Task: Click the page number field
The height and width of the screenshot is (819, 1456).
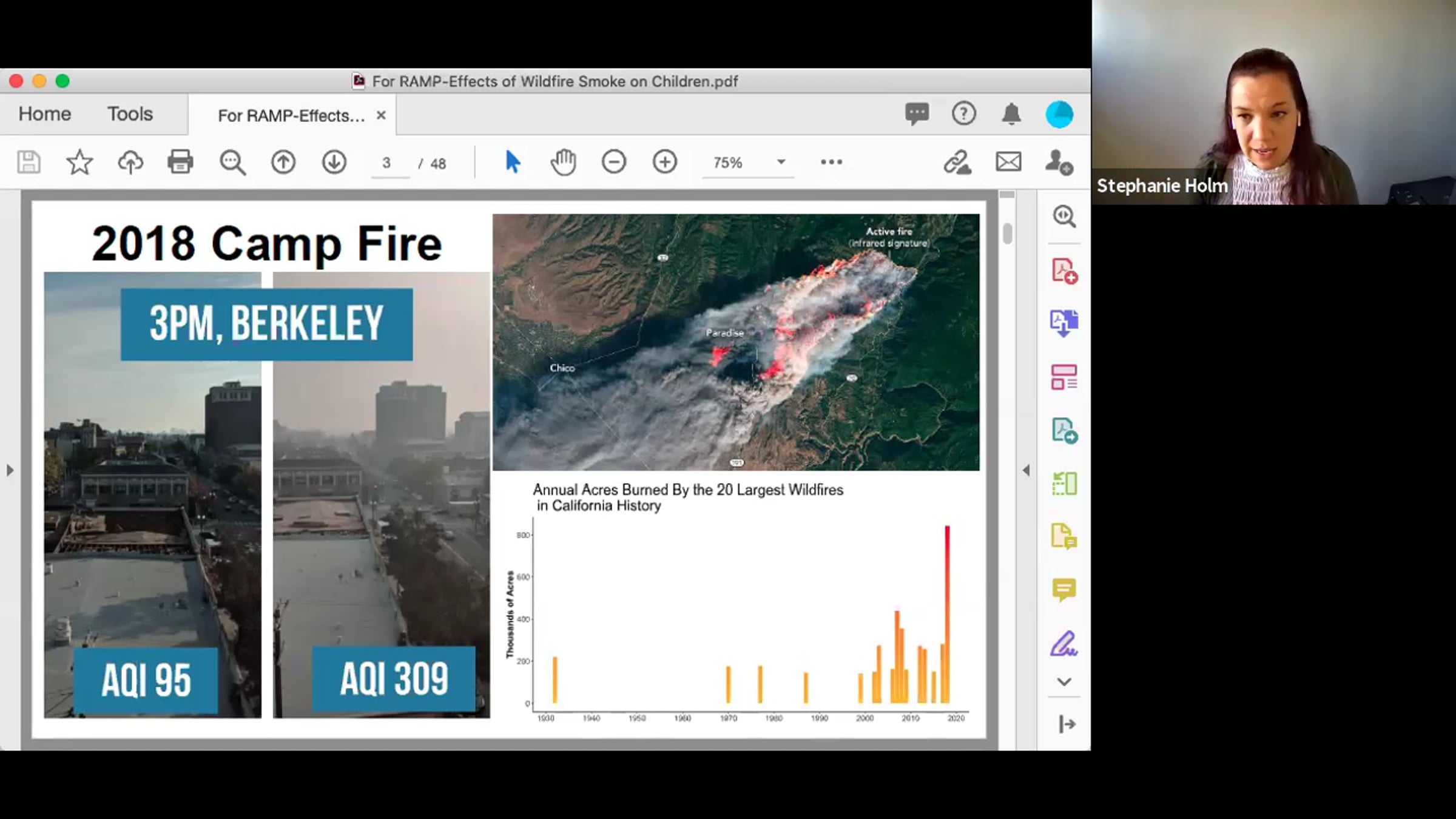Action: [x=387, y=163]
